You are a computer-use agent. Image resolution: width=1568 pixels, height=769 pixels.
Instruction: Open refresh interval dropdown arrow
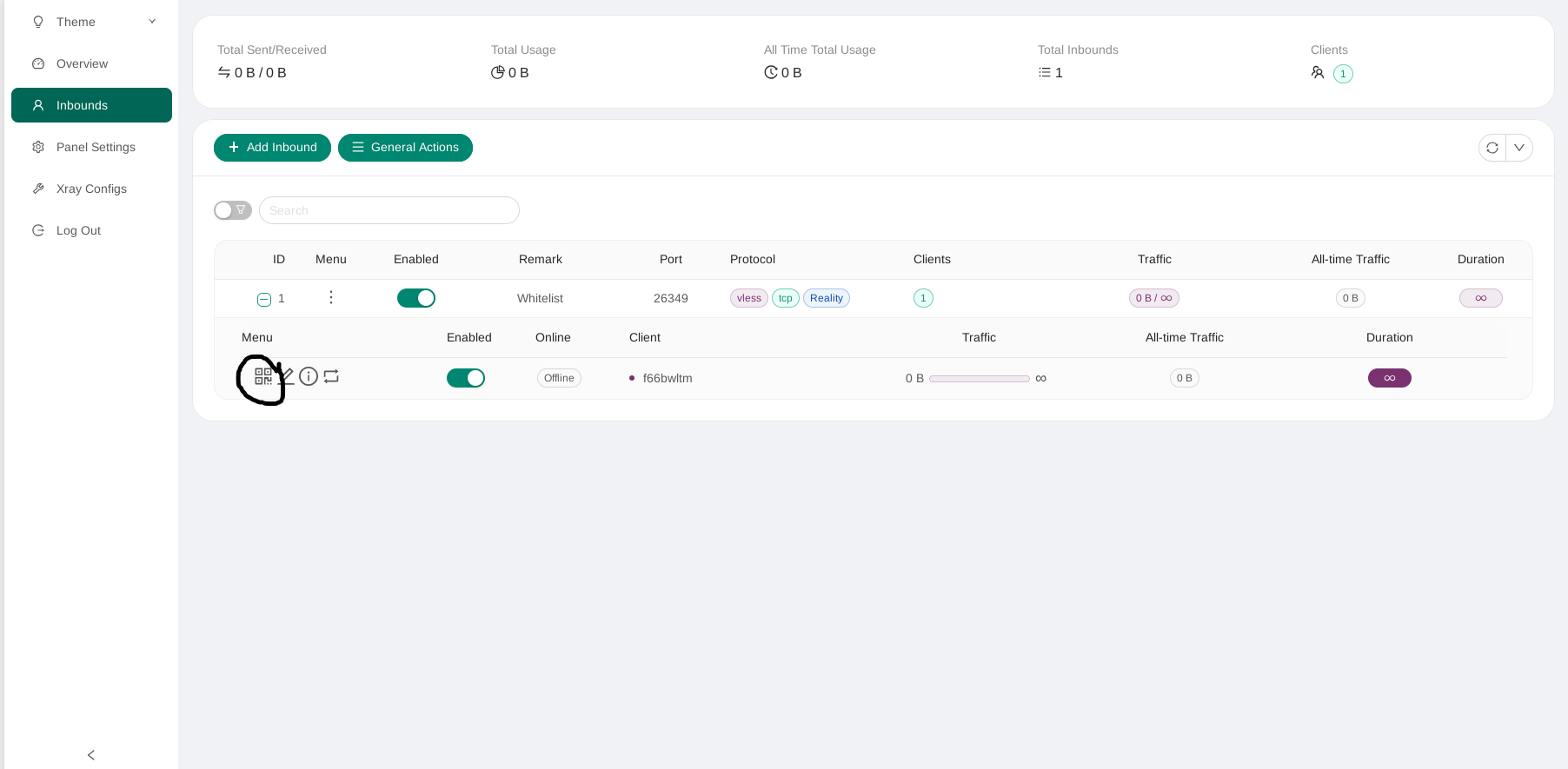click(1519, 148)
